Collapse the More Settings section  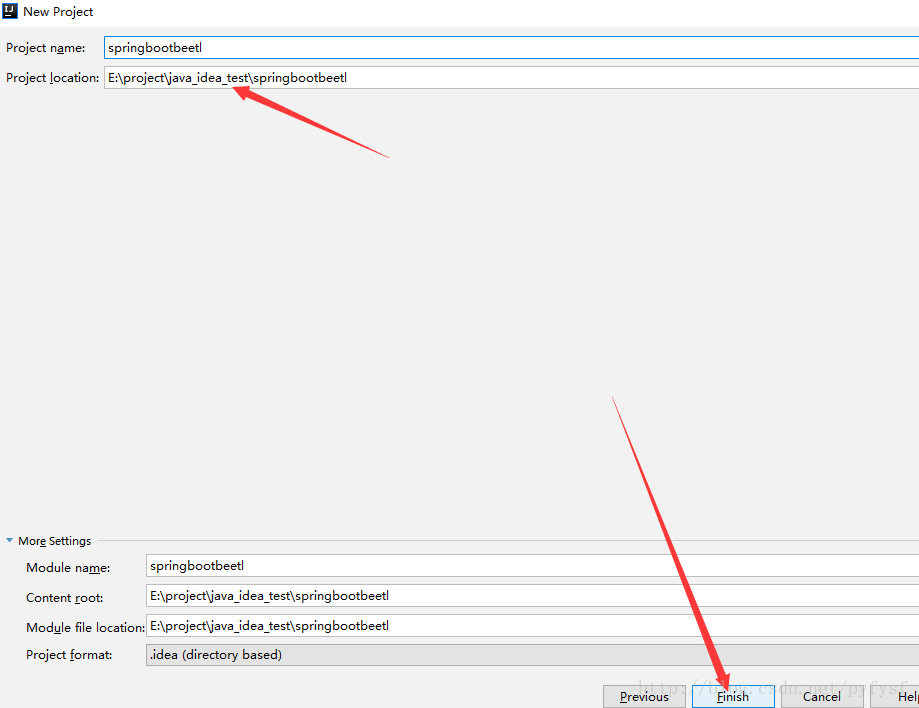click(9, 540)
